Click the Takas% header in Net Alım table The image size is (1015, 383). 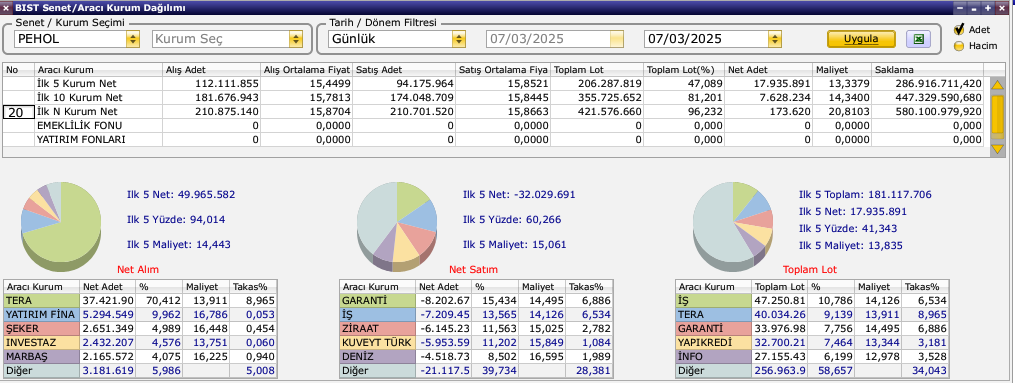(253, 287)
